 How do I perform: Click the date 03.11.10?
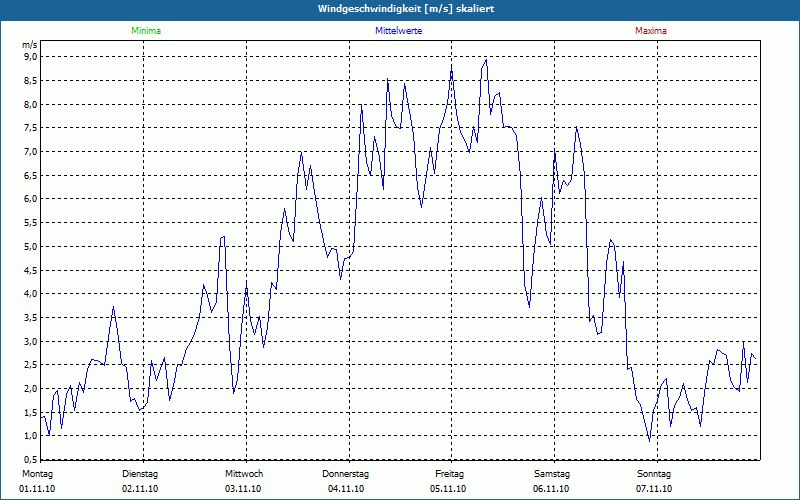pos(243,489)
